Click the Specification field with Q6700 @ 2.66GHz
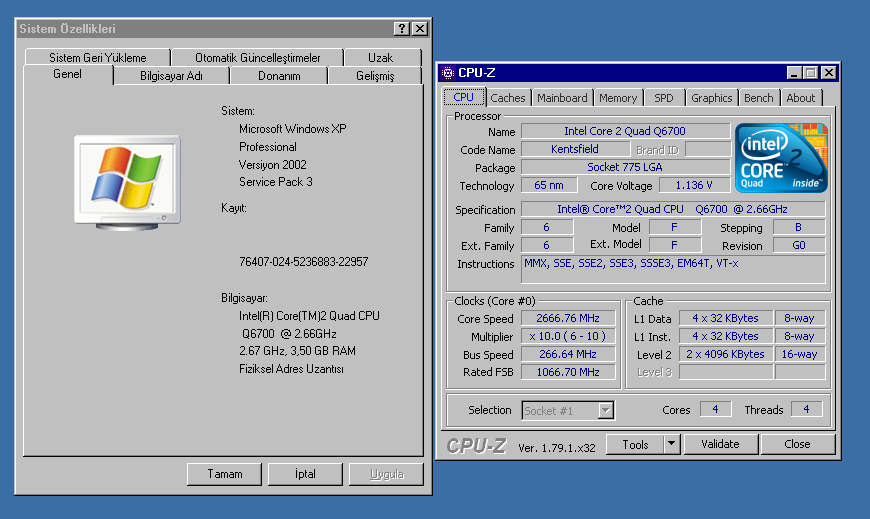 click(x=673, y=209)
